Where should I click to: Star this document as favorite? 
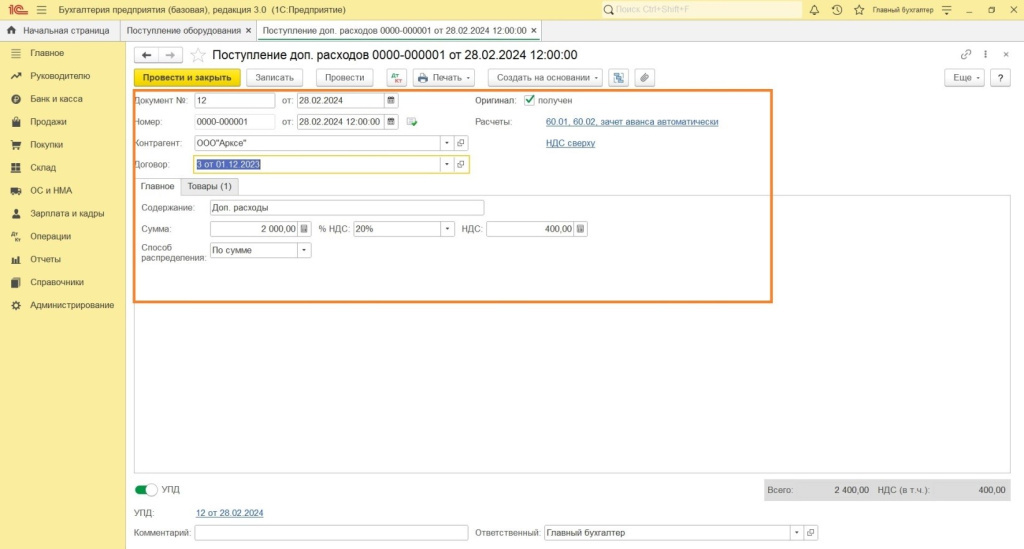[x=198, y=55]
